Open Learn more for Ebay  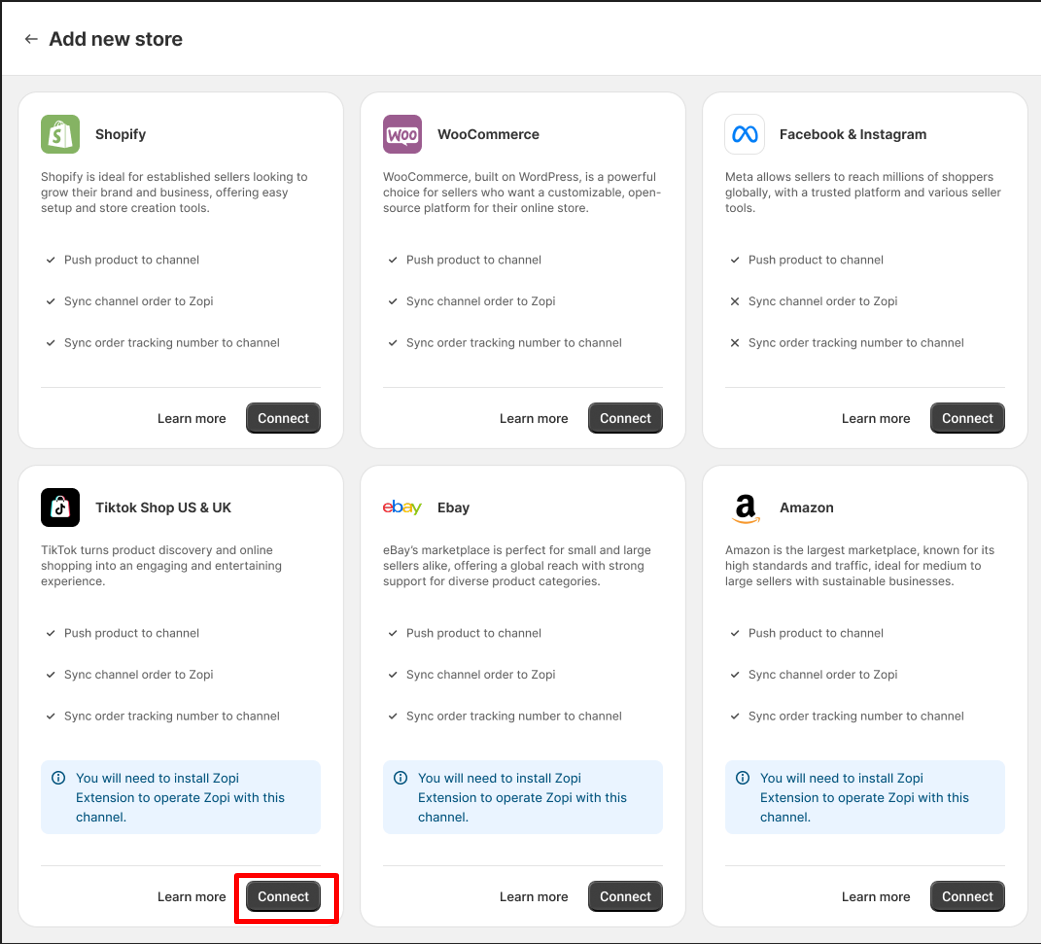534,896
